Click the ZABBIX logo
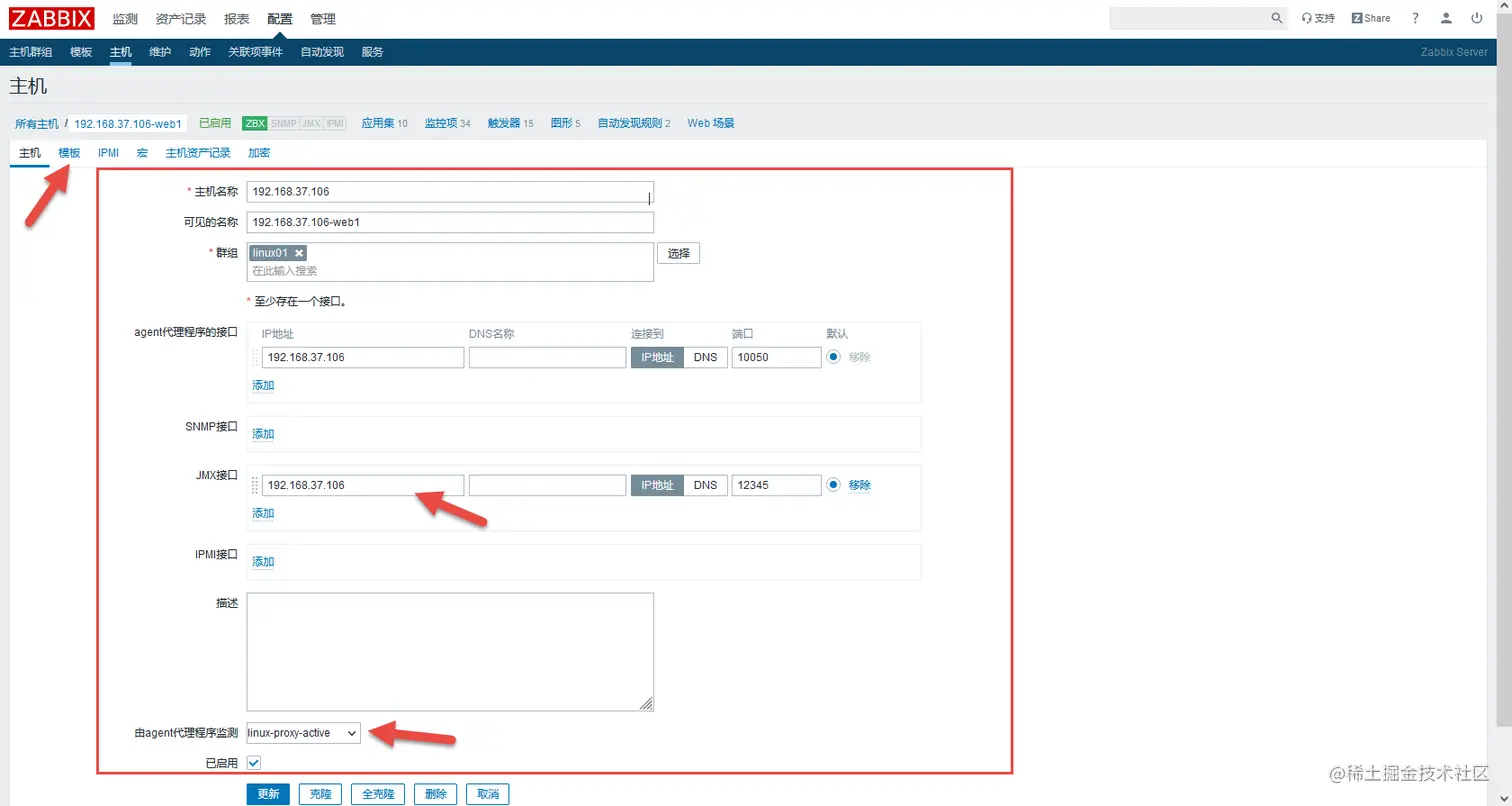This screenshot has width=1512, height=806. 52,18
